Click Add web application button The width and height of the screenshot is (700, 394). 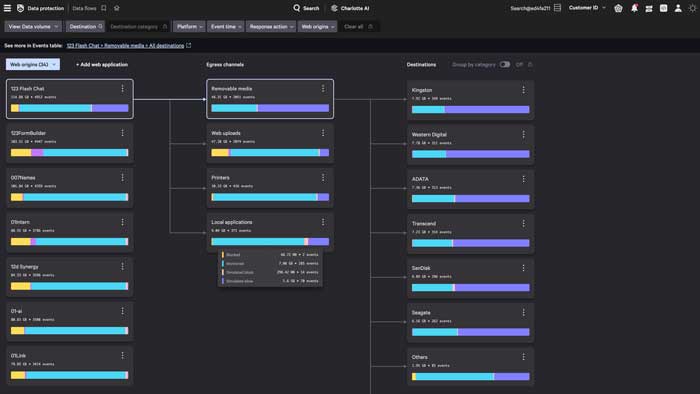(102, 64)
